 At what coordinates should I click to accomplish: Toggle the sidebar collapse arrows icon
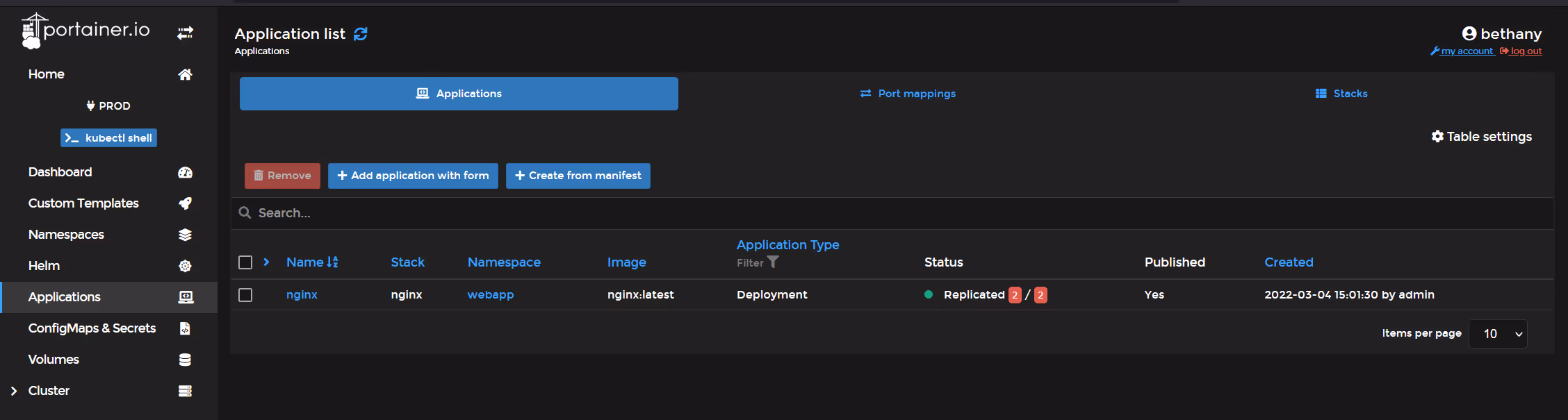(185, 33)
